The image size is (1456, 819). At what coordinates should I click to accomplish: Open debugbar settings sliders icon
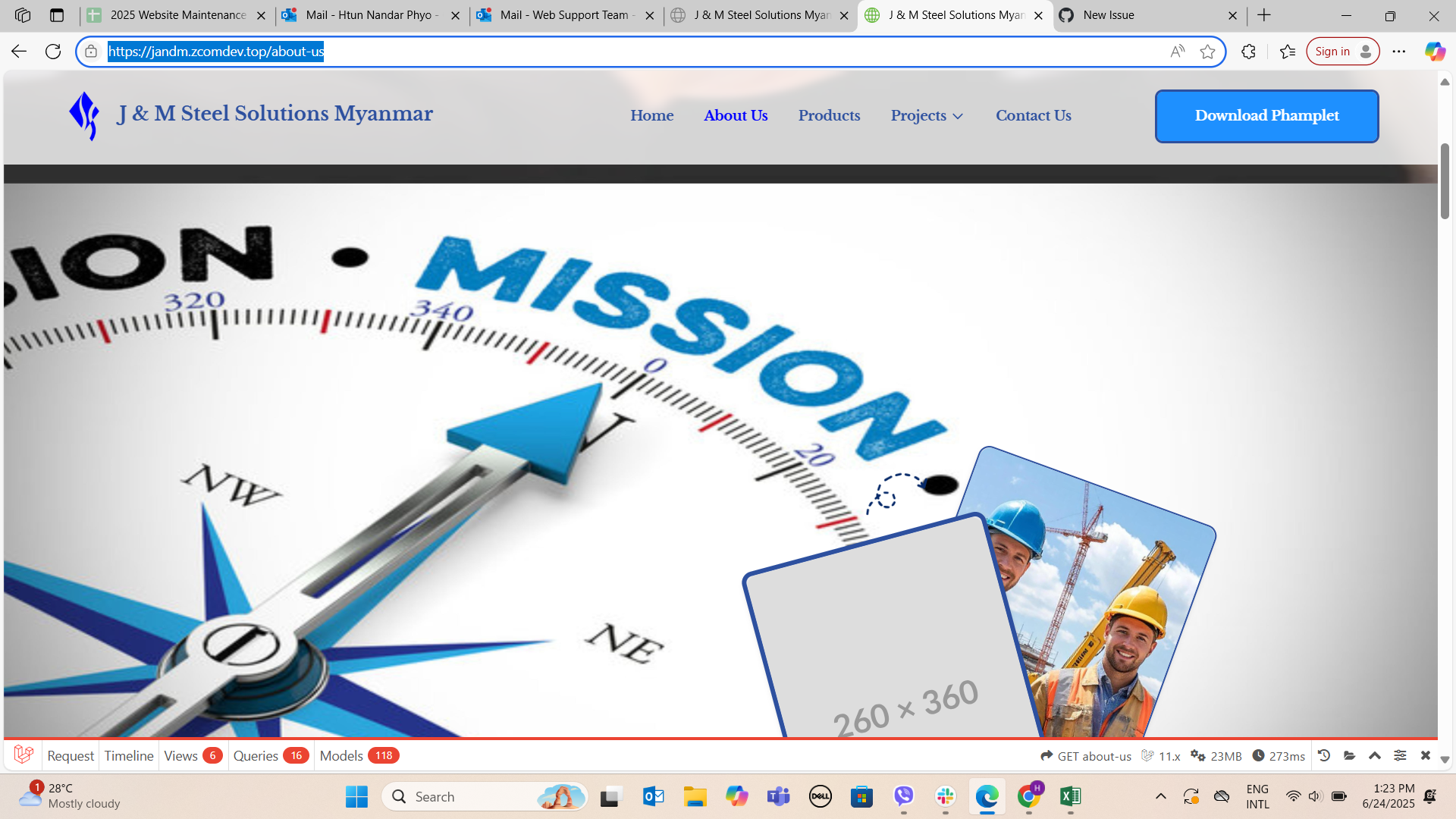tap(1400, 755)
